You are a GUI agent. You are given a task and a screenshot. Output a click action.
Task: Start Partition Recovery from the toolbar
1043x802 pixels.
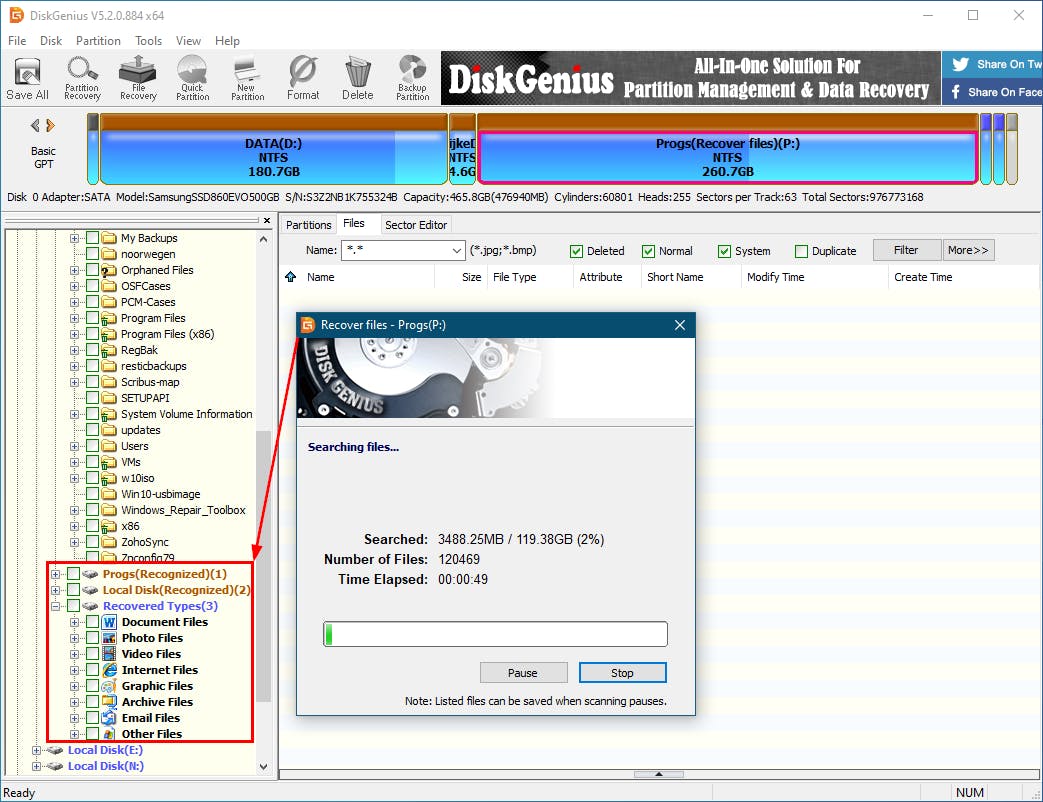click(x=82, y=78)
